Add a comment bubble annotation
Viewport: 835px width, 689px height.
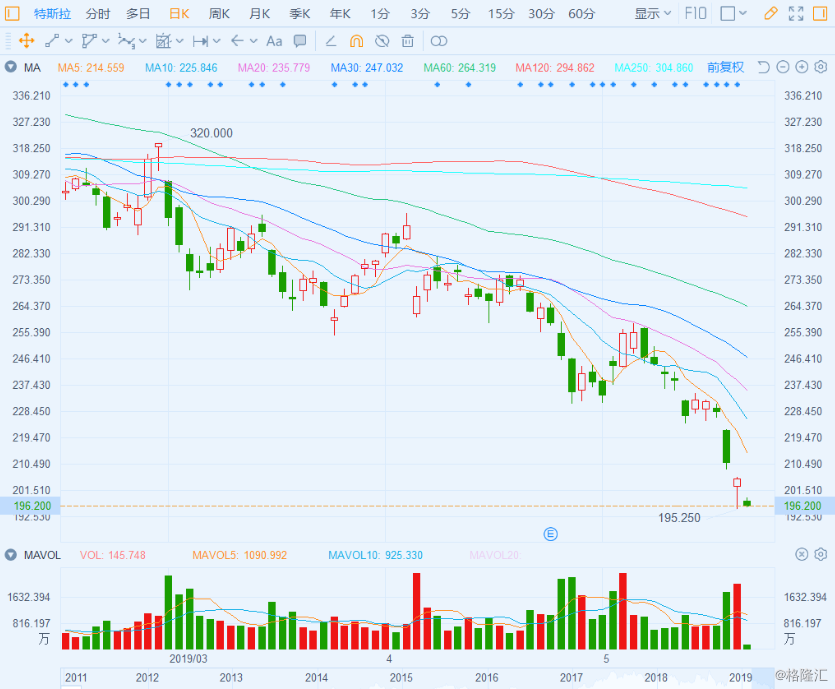(x=300, y=41)
